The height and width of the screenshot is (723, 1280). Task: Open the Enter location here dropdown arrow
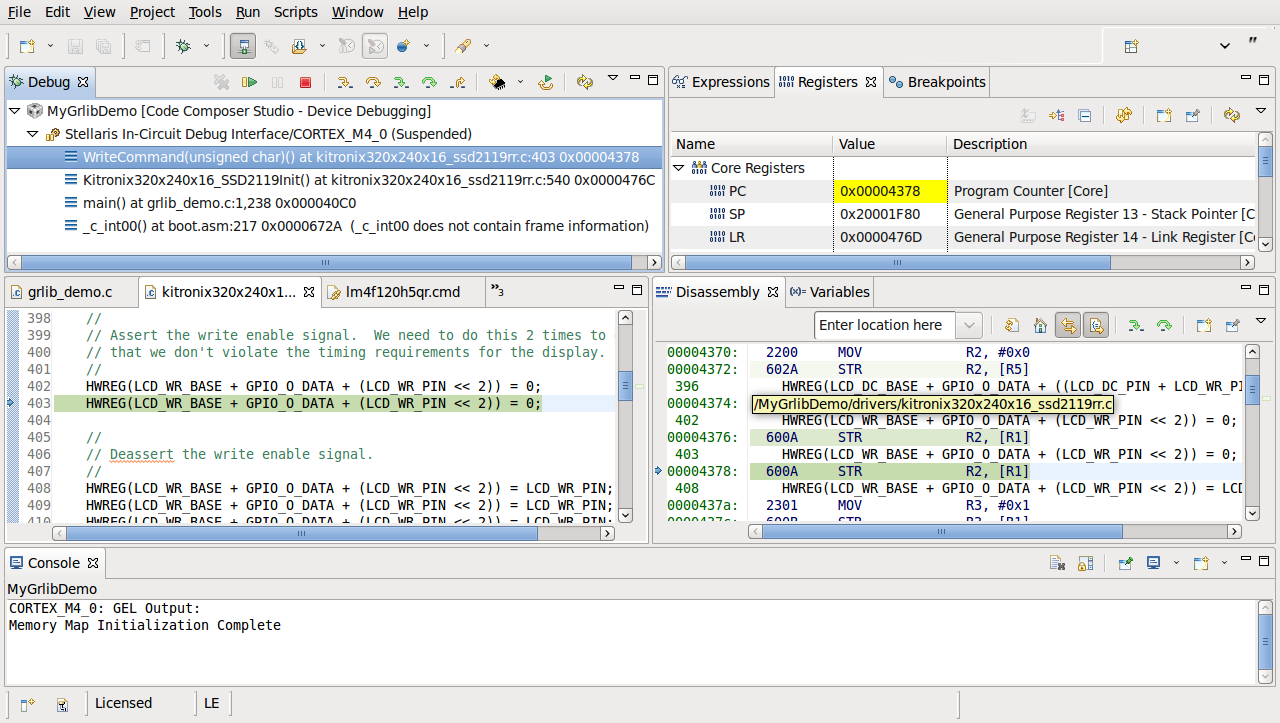point(968,325)
